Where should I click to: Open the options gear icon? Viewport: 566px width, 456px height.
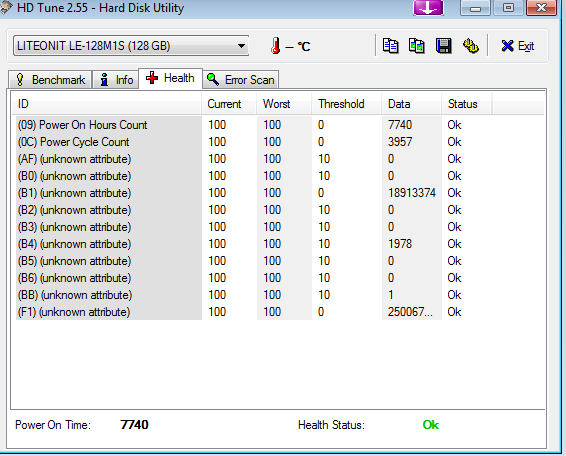471,46
